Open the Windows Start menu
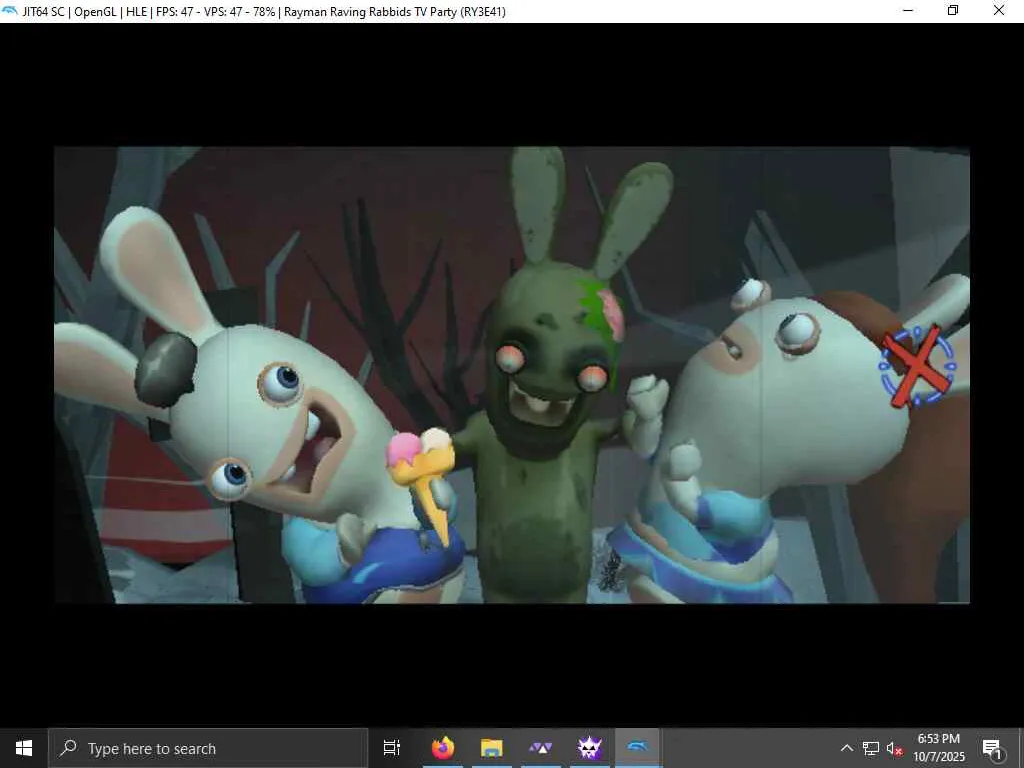Screen dimensions: 1024x768 [24, 748]
